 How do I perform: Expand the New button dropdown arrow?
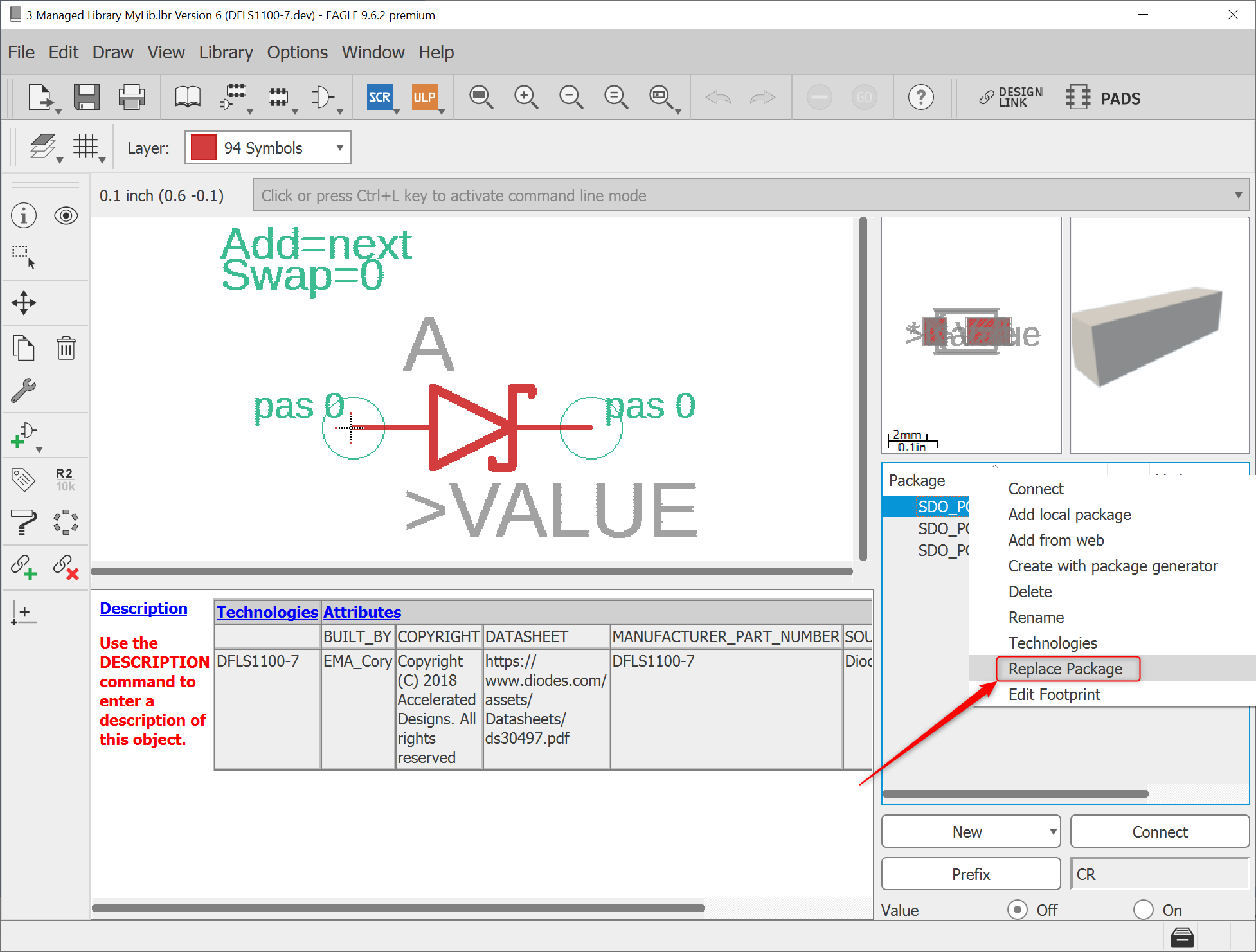pos(1053,832)
